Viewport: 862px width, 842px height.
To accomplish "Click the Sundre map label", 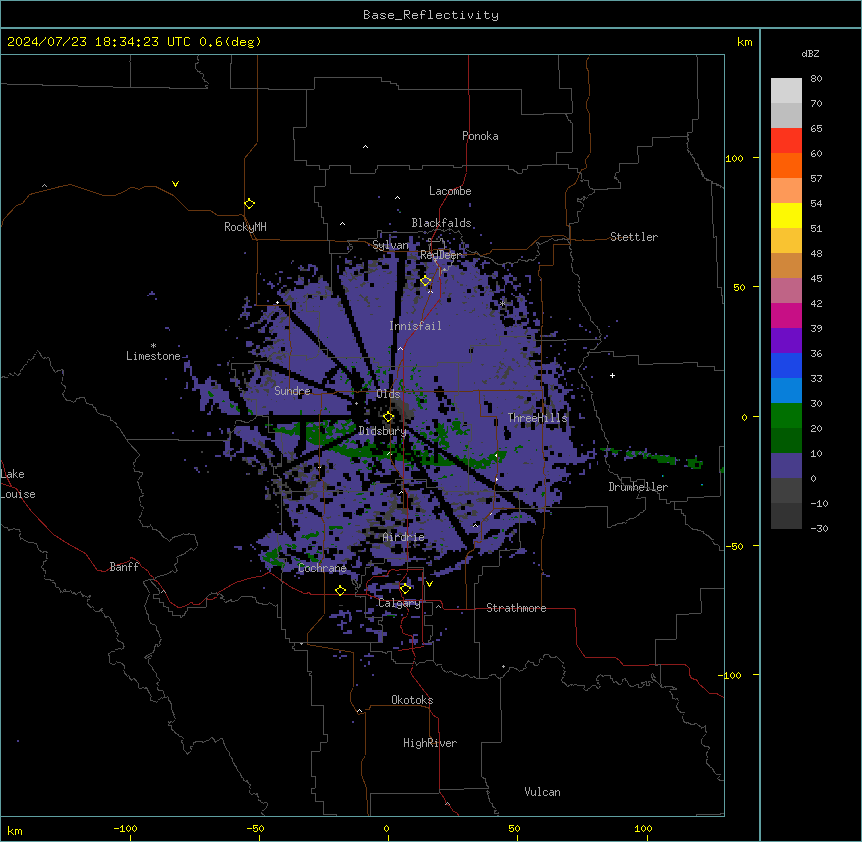I will pos(292,391).
